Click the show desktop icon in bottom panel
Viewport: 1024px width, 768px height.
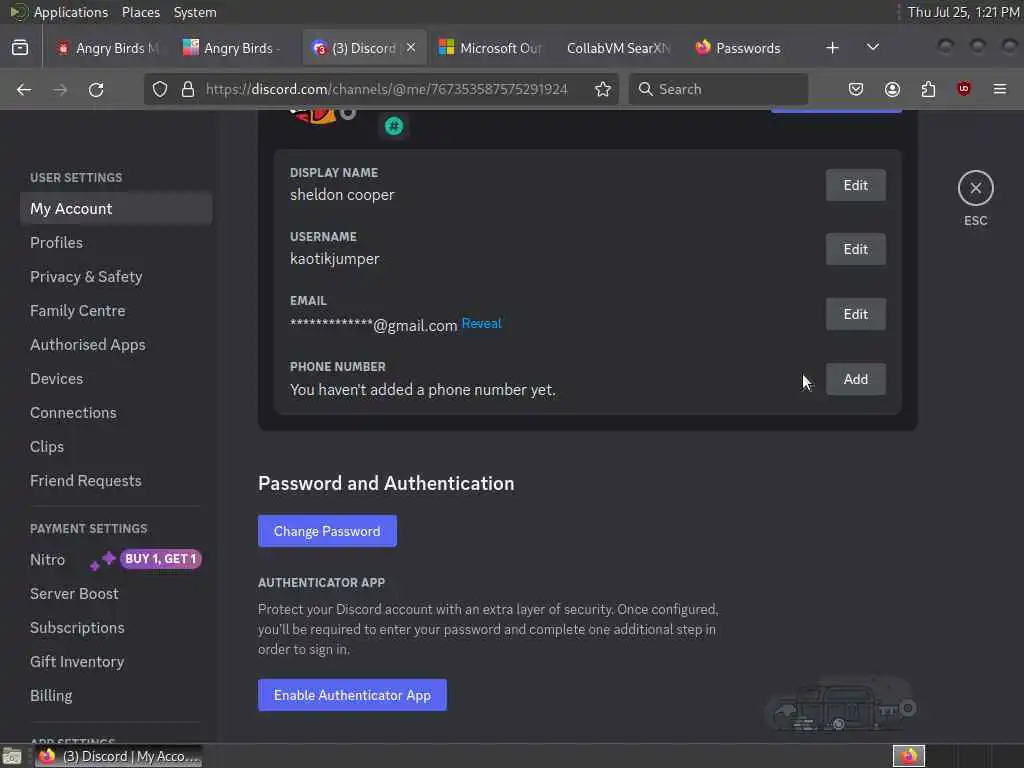pyautogui.click(x=12, y=757)
